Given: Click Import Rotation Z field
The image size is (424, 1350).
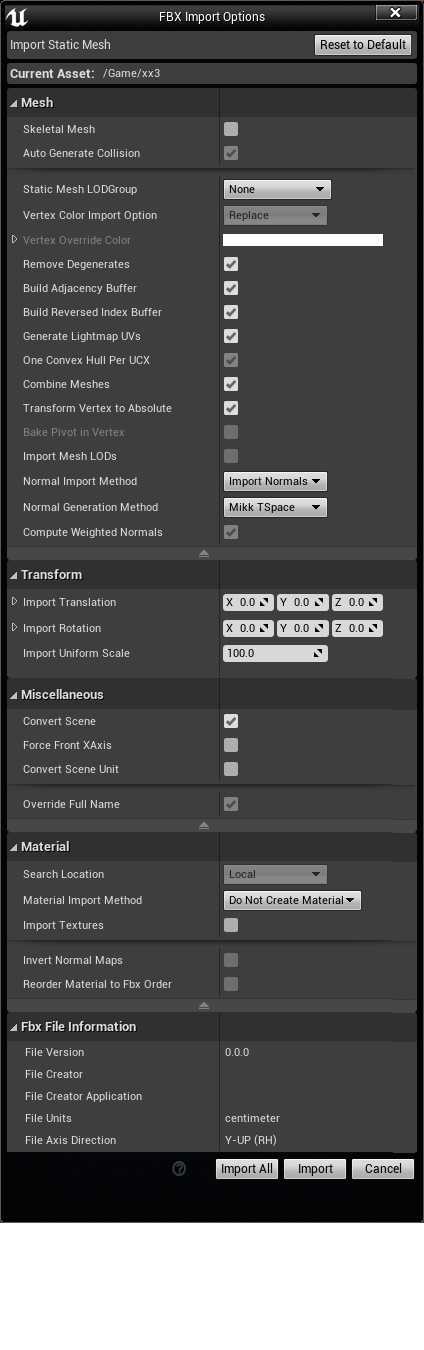Looking at the screenshot, I should (x=357, y=628).
